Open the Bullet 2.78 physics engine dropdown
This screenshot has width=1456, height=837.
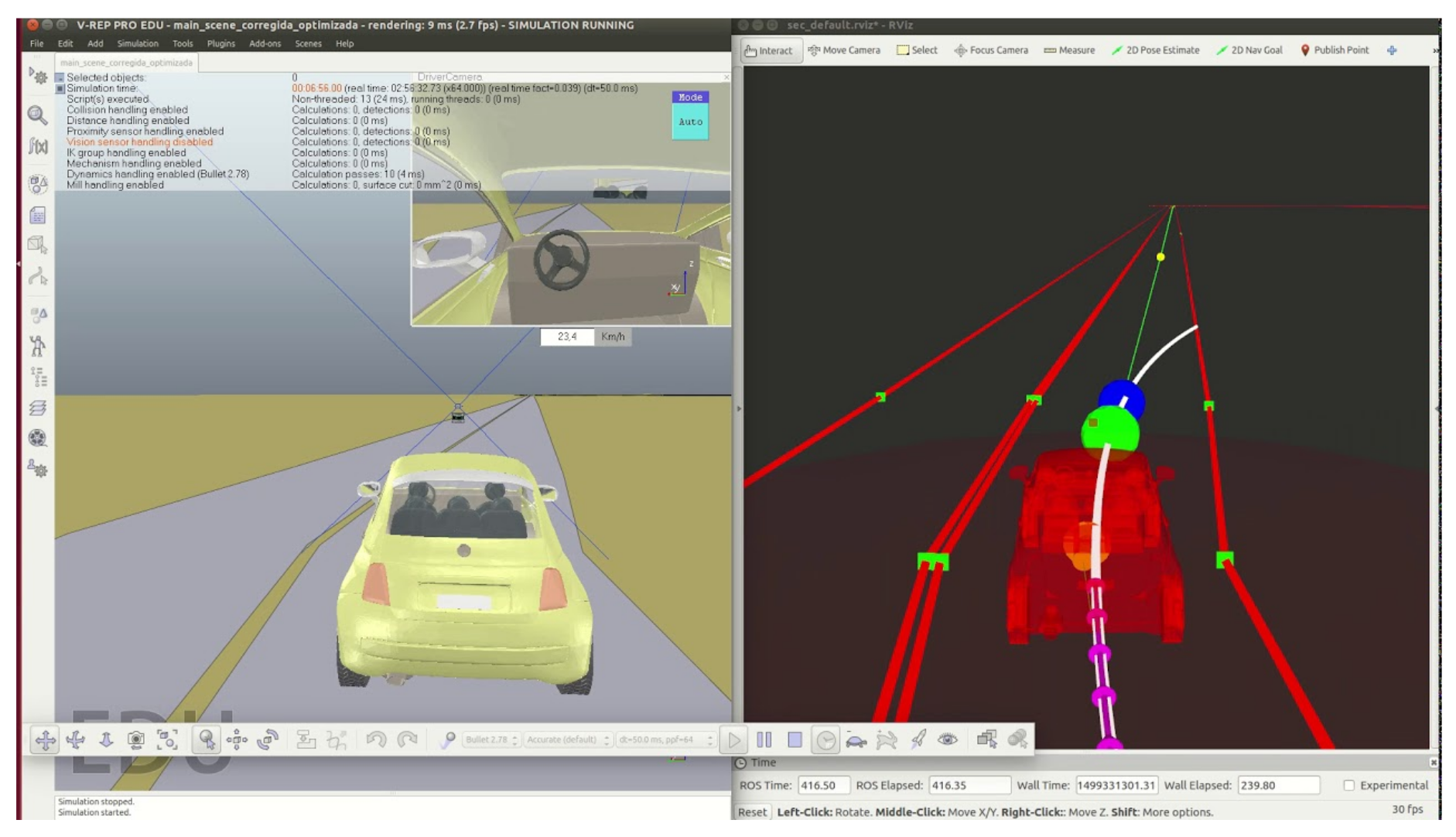tap(490, 740)
